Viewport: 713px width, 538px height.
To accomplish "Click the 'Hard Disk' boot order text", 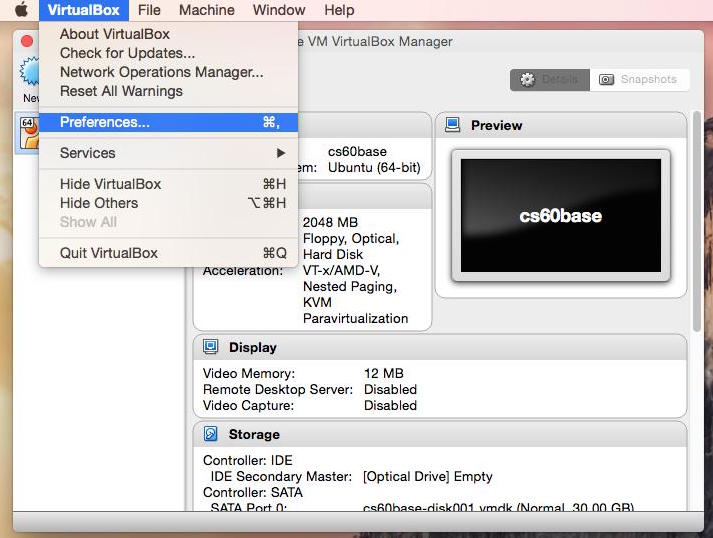I will point(333,255).
